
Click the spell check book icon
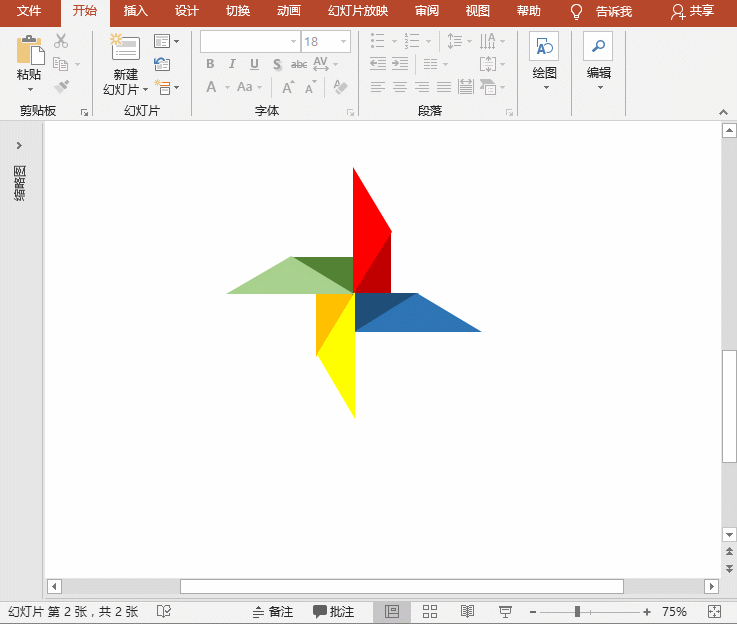pyautogui.click(x=164, y=611)
